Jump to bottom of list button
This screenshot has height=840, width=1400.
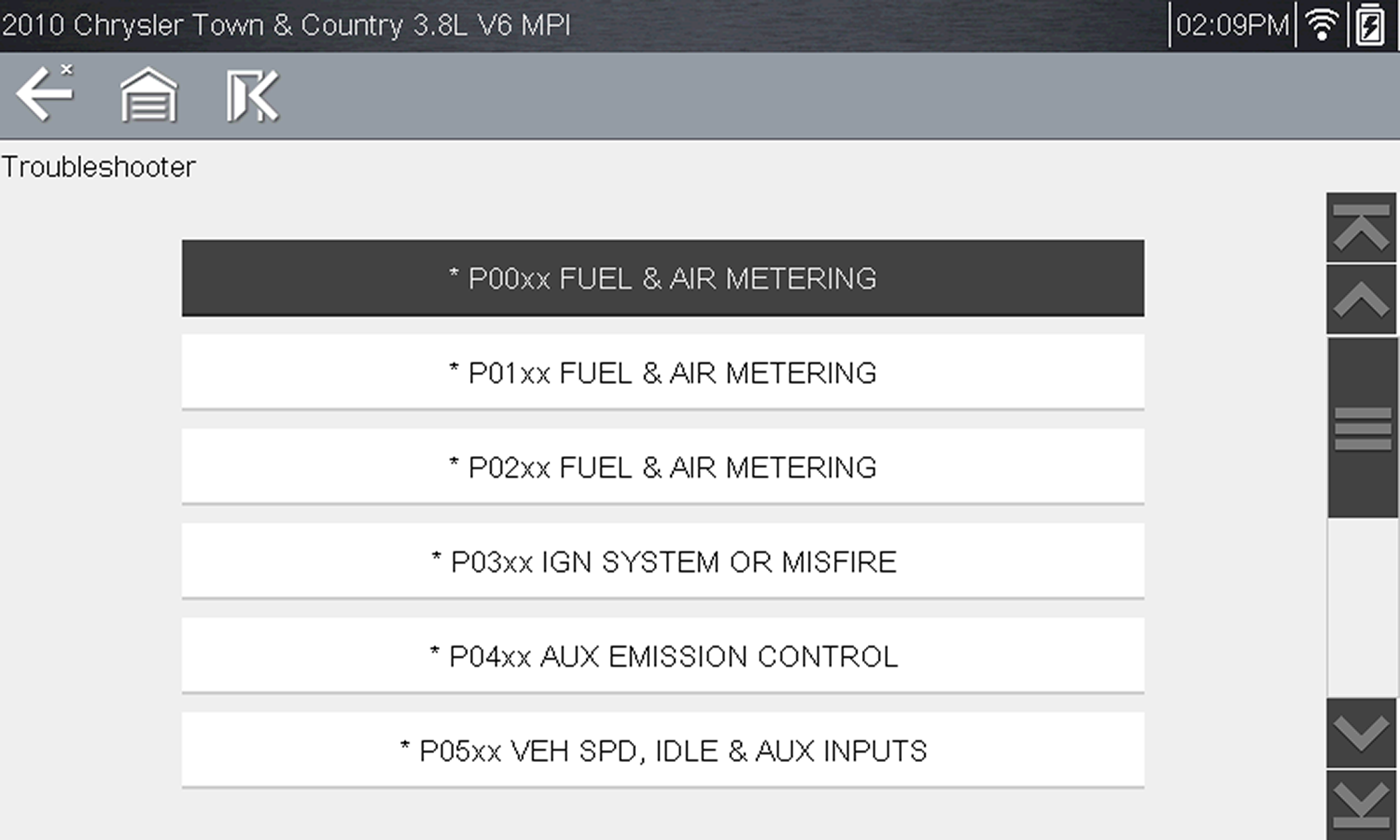point(1362,805)
